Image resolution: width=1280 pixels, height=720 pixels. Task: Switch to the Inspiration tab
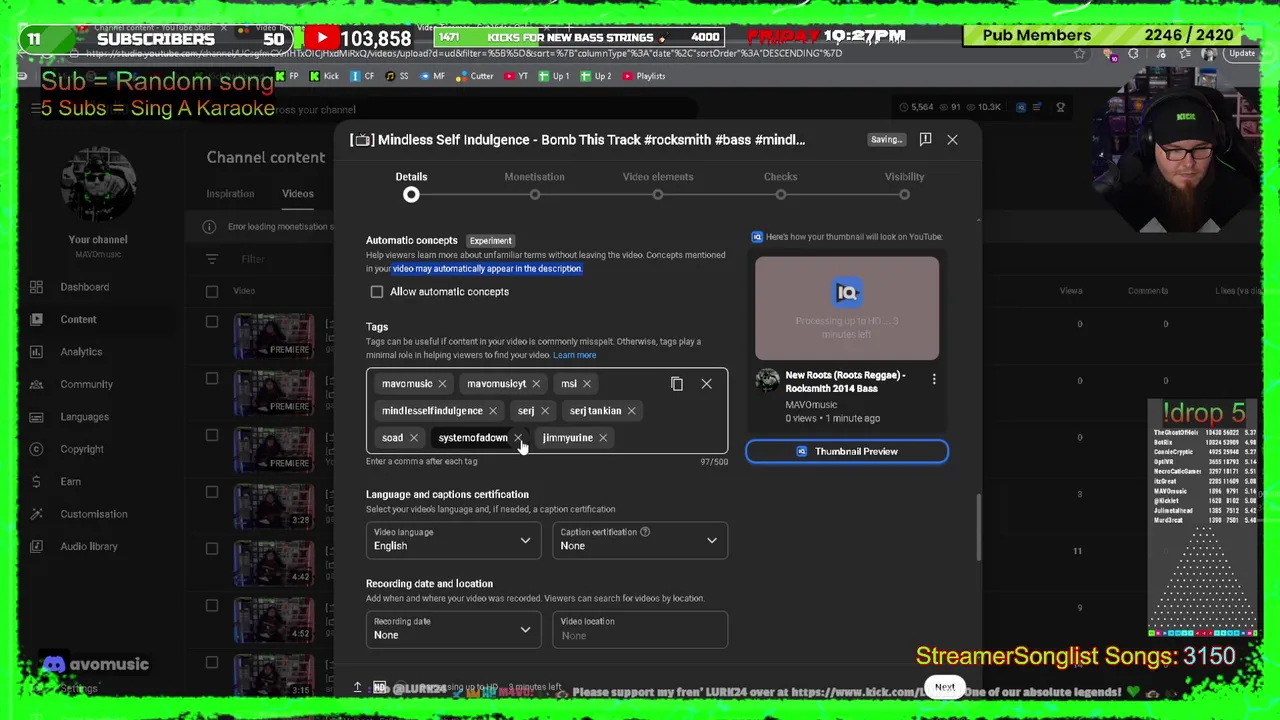point(230,194)
